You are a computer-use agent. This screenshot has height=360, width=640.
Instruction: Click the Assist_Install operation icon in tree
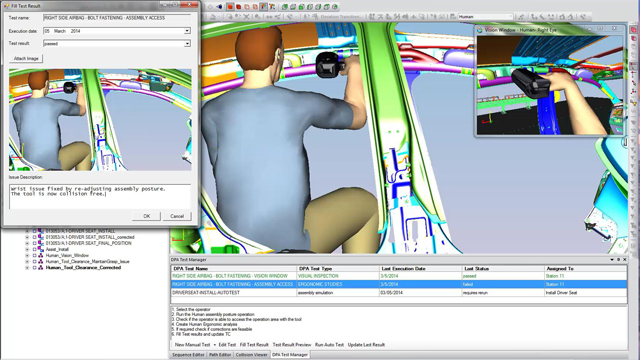pyautogui.click(x=41, y=249)
